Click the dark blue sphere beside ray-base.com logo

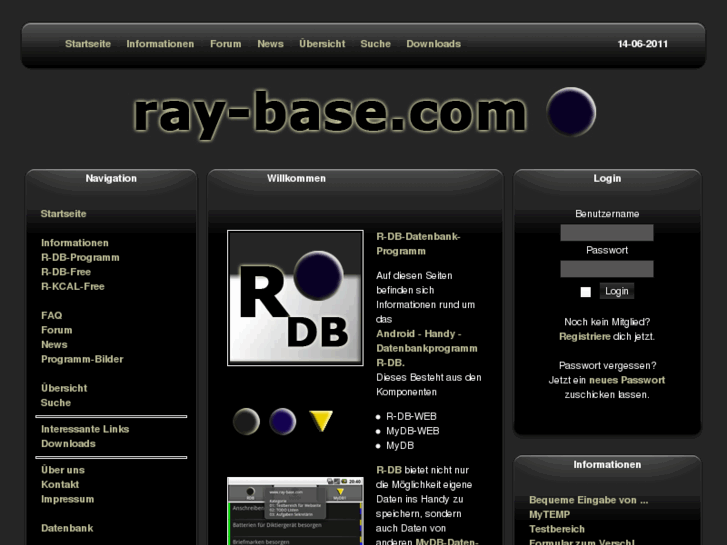[571, 112]
